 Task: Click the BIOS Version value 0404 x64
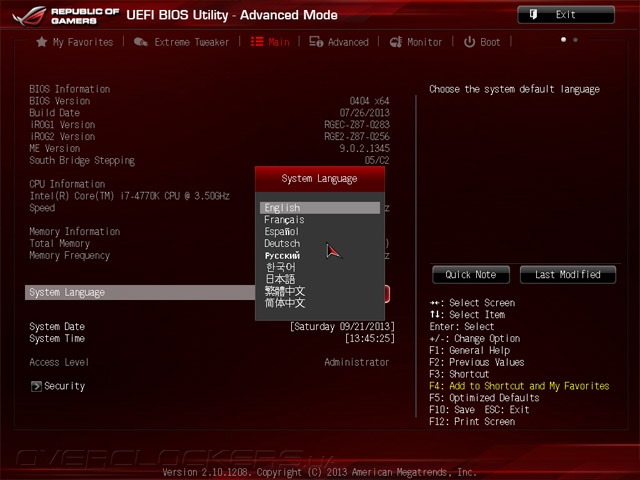pos(369,101)
